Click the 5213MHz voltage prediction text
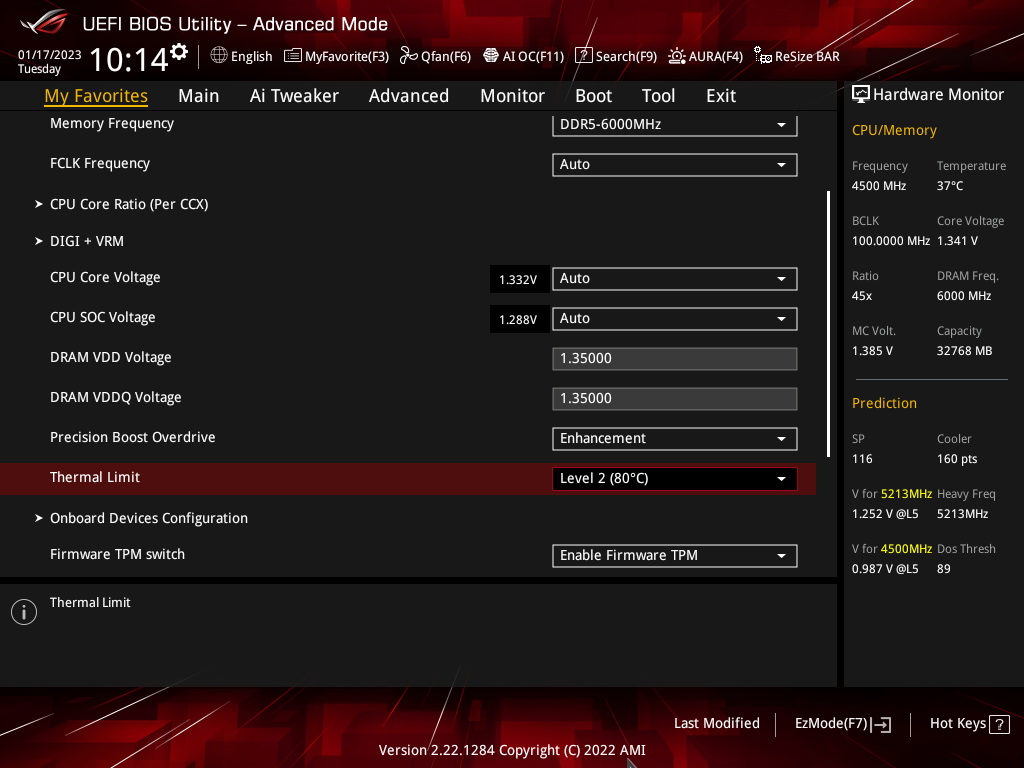The width and height of the screenshot is (1024, 768). coord(906,494)
